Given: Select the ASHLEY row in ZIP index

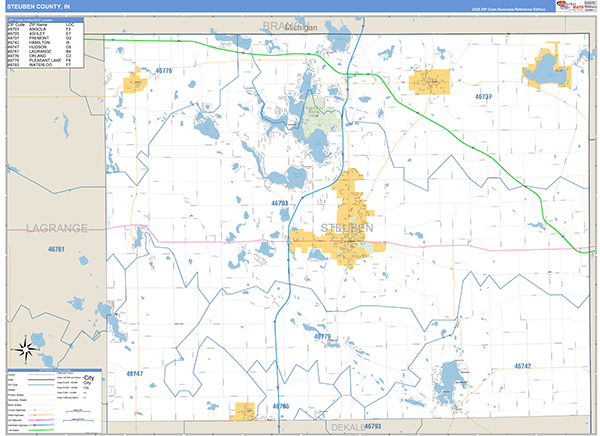Looking at the screenshot, I should coord(40,34).
